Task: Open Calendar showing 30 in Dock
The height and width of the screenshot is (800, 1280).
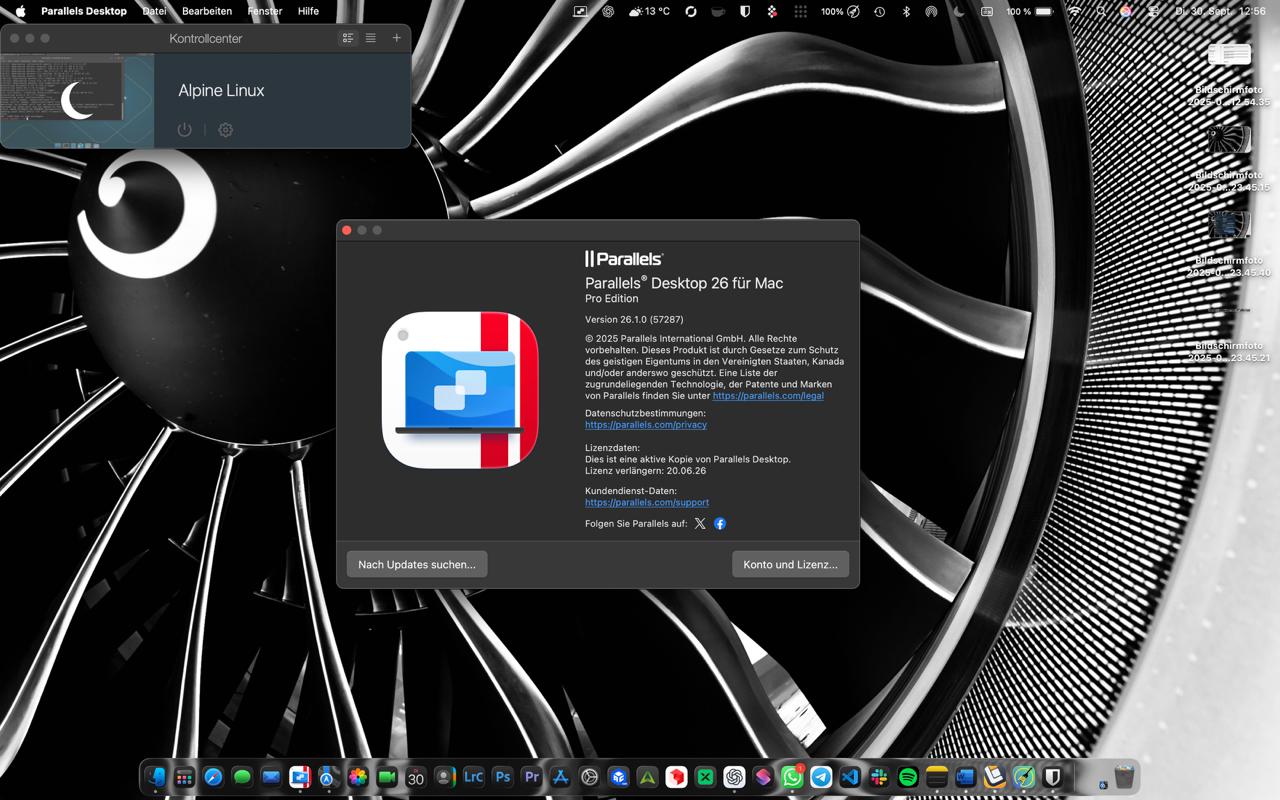Action: [x=416, y=777]
